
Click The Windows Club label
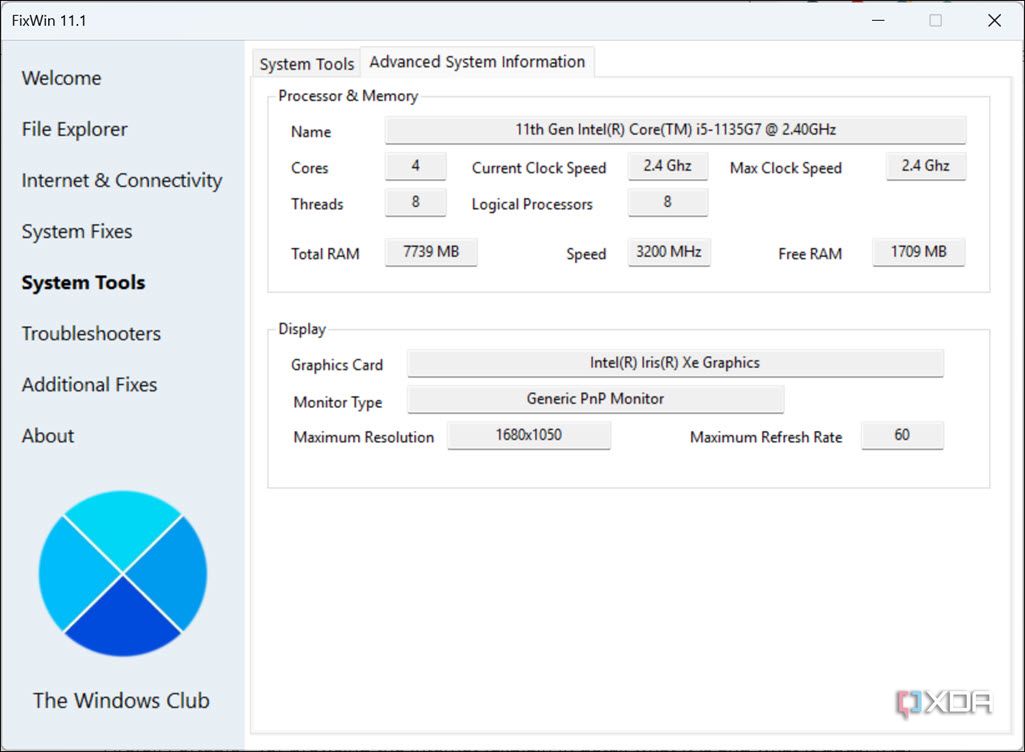(x=122, y=700)
